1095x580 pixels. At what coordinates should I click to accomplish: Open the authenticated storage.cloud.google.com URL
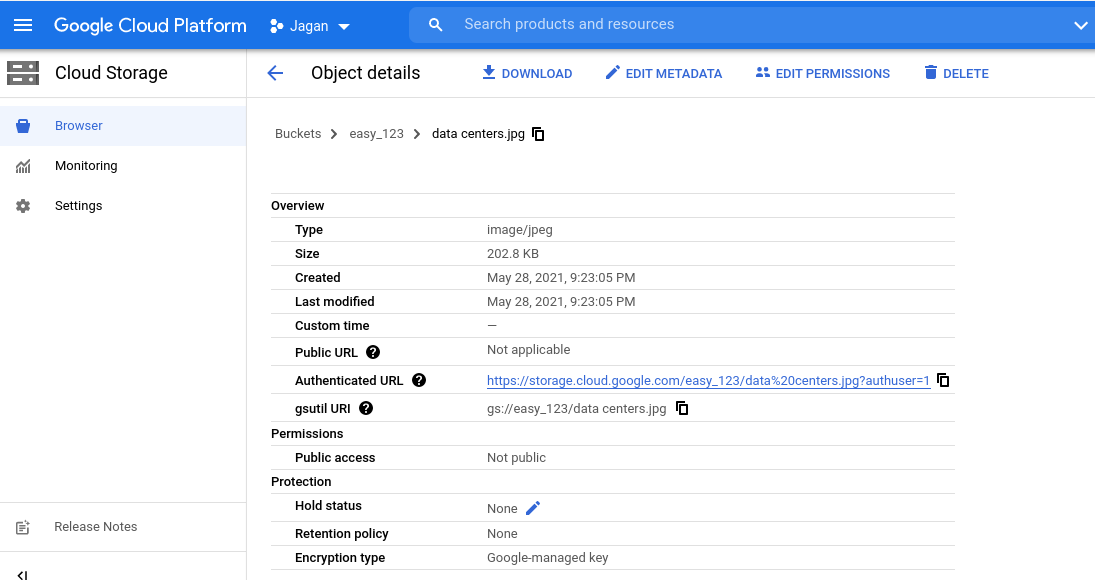708,380
